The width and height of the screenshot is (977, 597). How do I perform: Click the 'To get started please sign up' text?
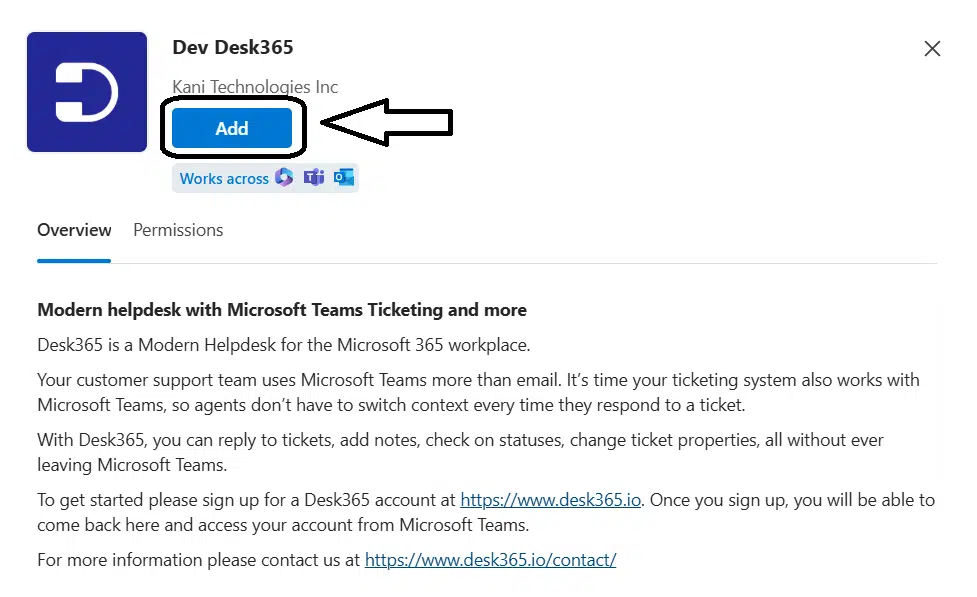click(247, 500)
